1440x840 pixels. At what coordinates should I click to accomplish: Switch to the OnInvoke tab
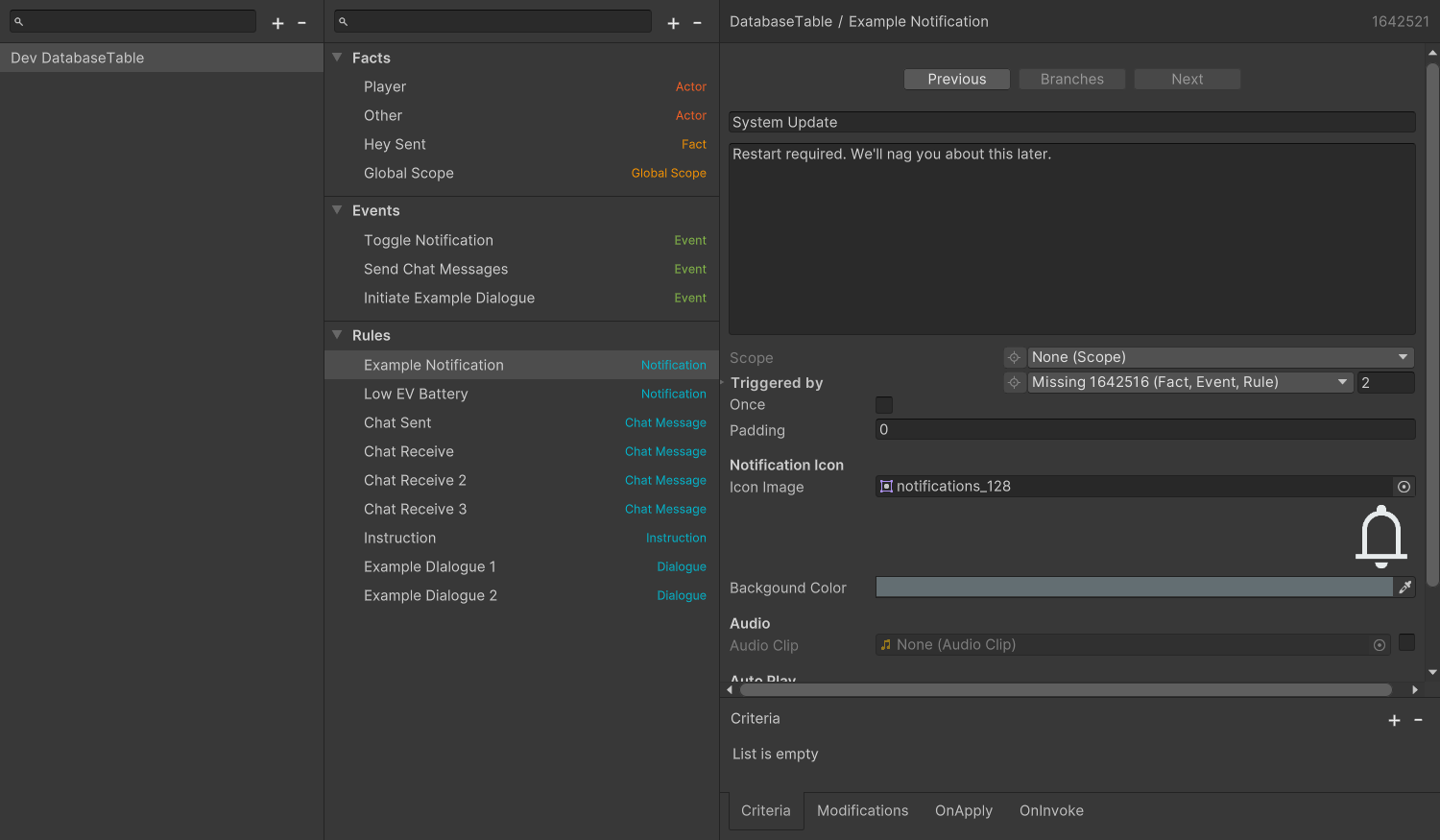point(1051,811)
